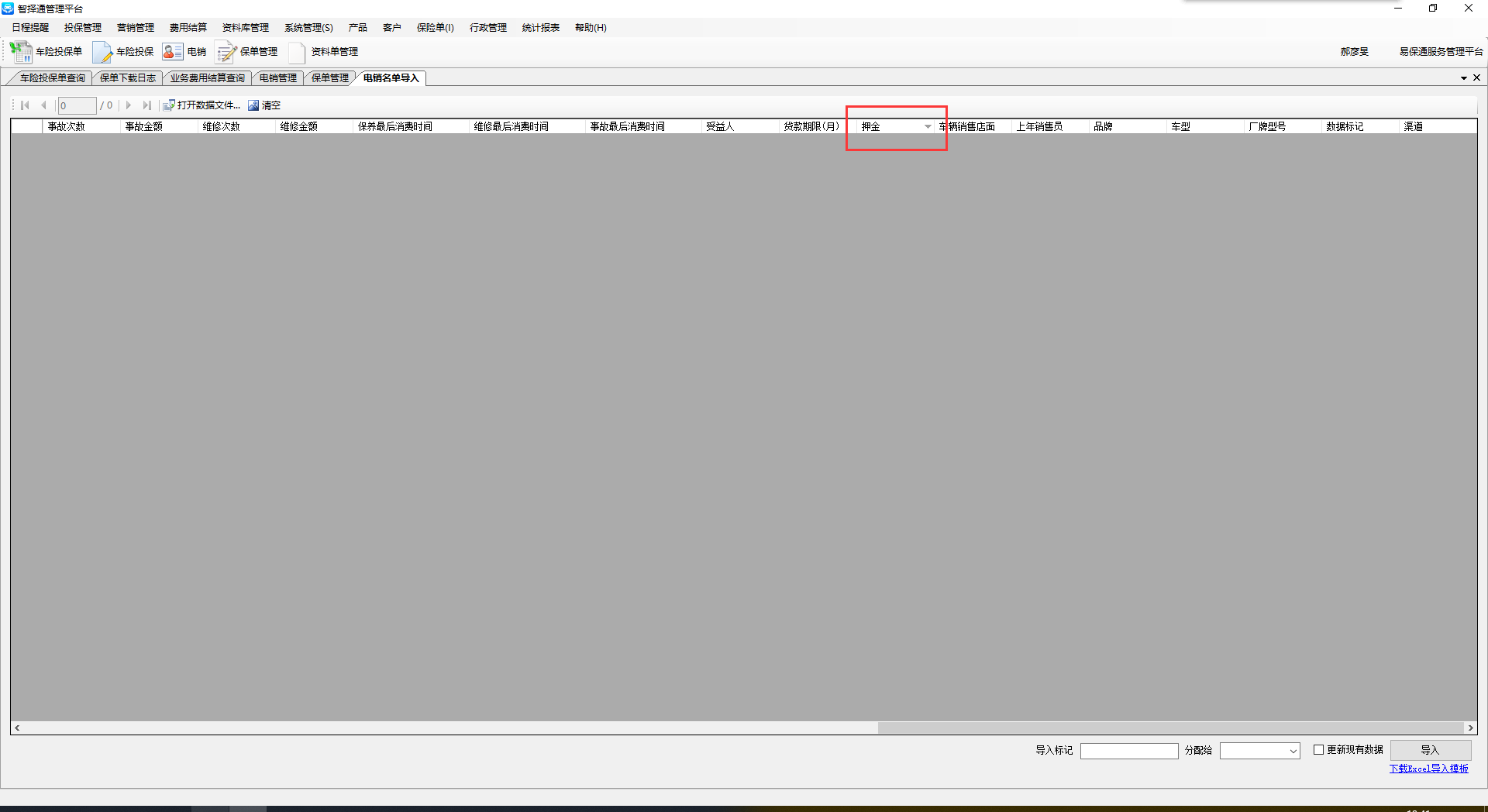Click the 维修次数 column header
This screenshot has width=1488, height=812.
(x=236, y=126)
